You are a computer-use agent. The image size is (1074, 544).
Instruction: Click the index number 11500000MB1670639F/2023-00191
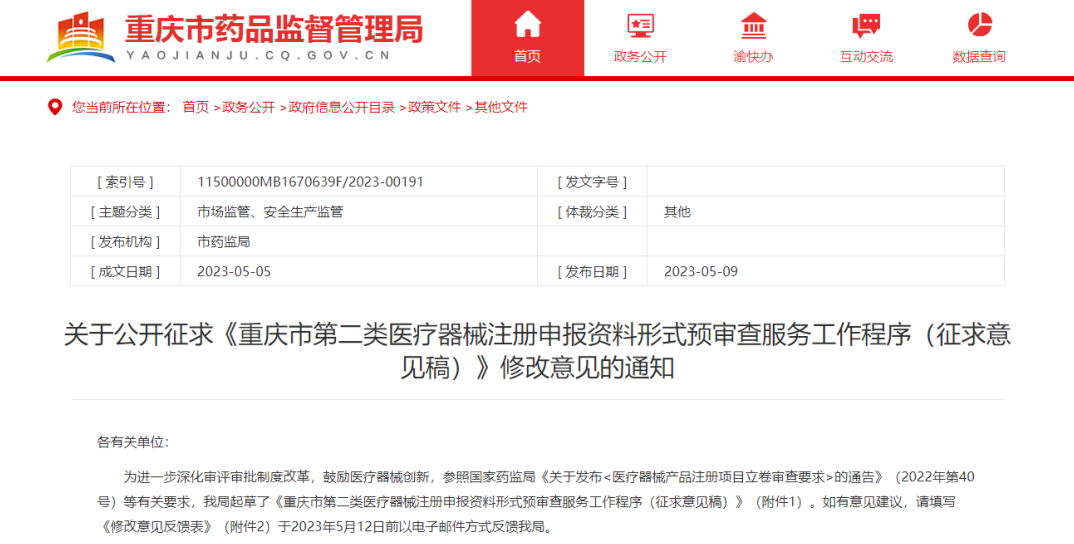[310, 182]
